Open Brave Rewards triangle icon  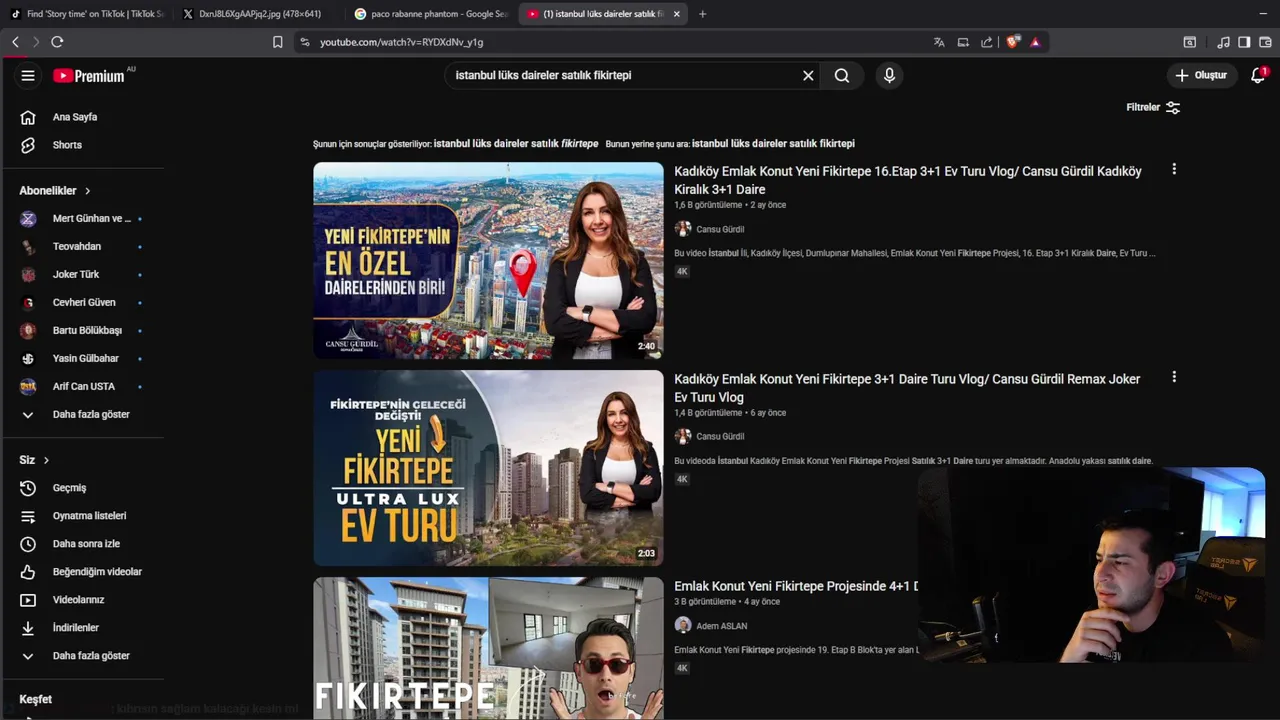(x=1035, y=42)
